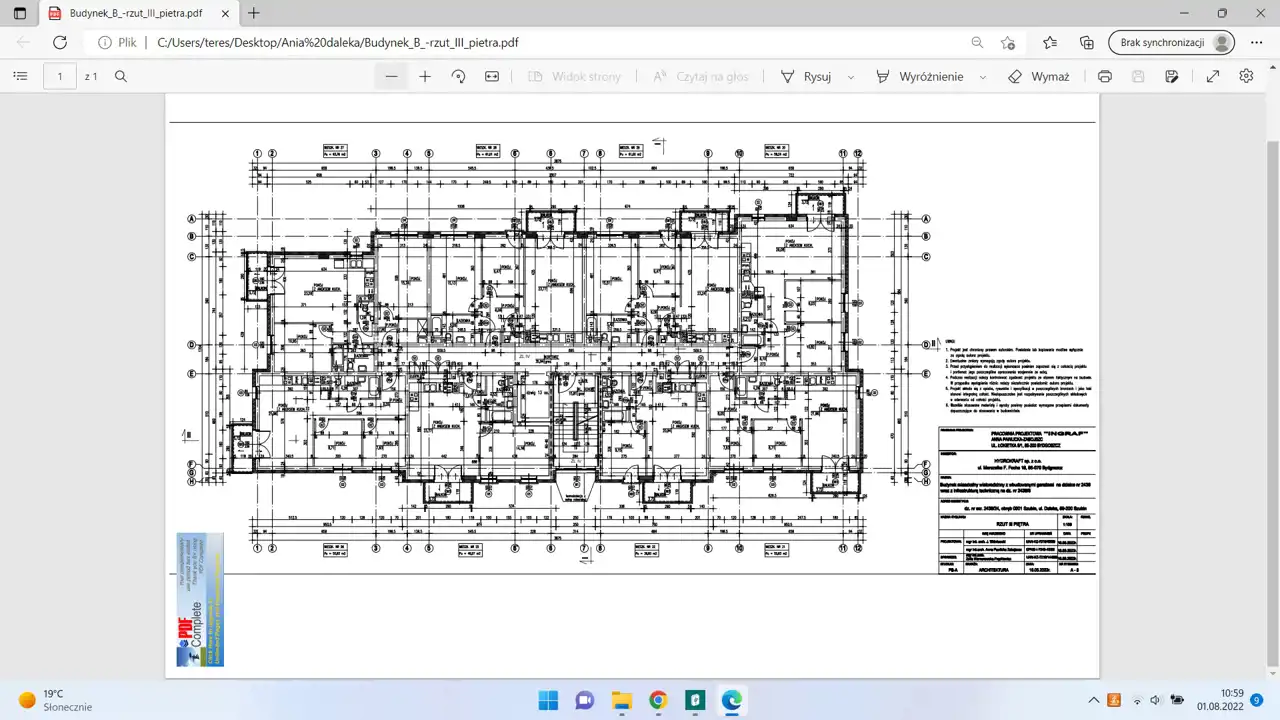Expand the Rysuj options dropdown arrow
This screenshot has width=1280, height=720.
(851, 77)
